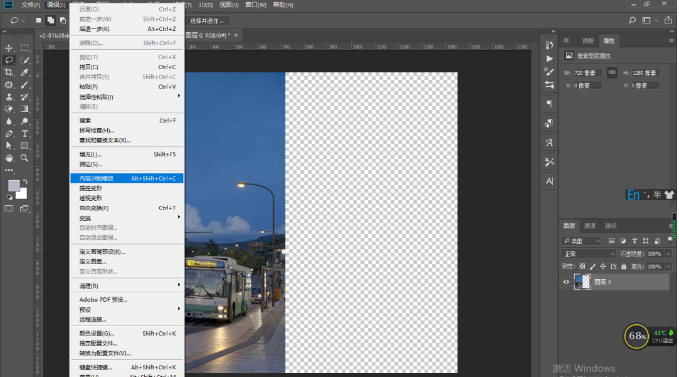Select the Clone Stamp tool
The width and height of the screenshot is (679, 377).
tap(9, 97)
